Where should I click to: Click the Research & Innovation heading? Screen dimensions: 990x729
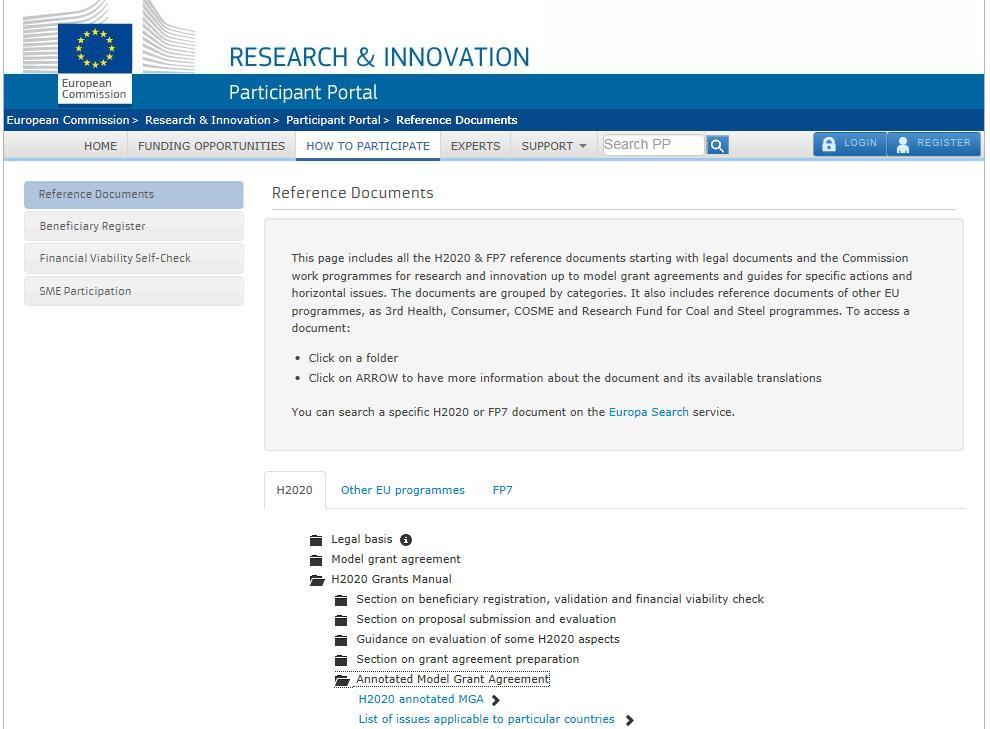379,57
